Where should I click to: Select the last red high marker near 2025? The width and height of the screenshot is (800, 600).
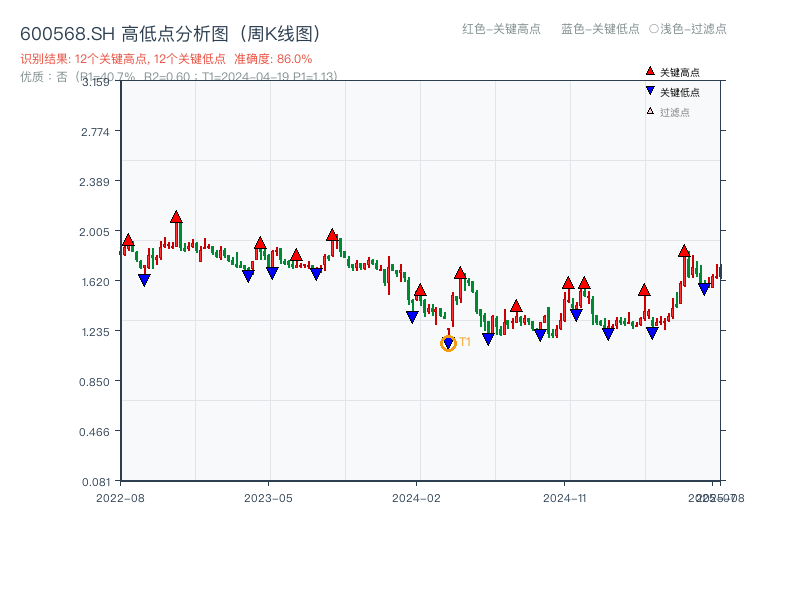coord(684,251)
